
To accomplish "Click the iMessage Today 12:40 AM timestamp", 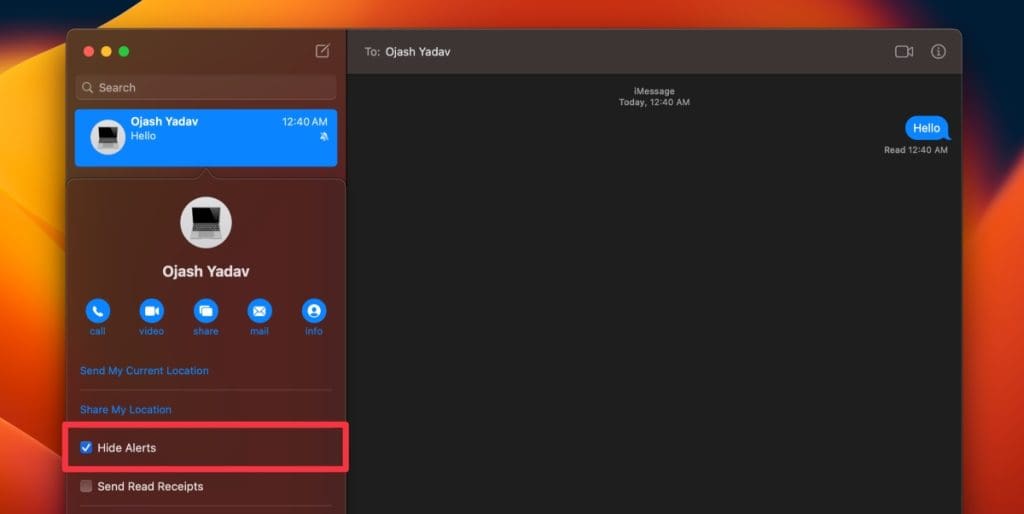I will (654, 97).
